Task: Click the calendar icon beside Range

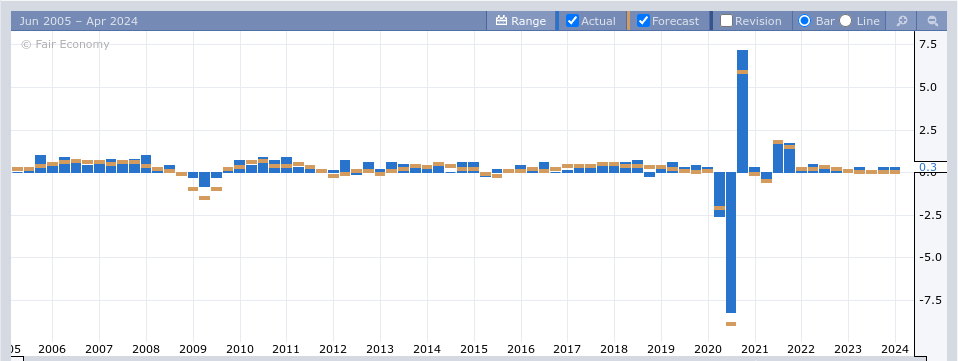Action: 502,21
